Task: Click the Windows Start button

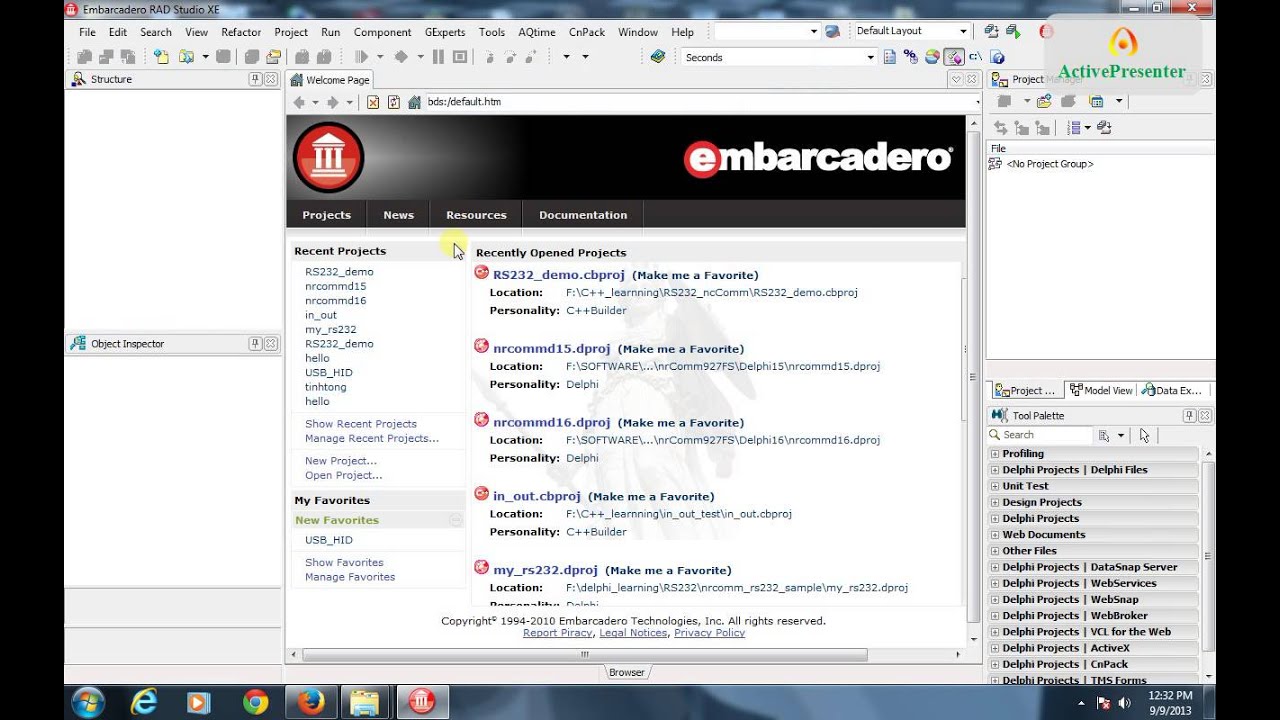Action: (x=87, y=703)
